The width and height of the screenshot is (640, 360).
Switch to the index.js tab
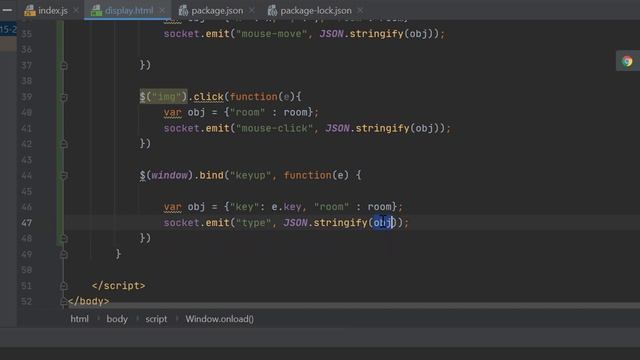52,11
